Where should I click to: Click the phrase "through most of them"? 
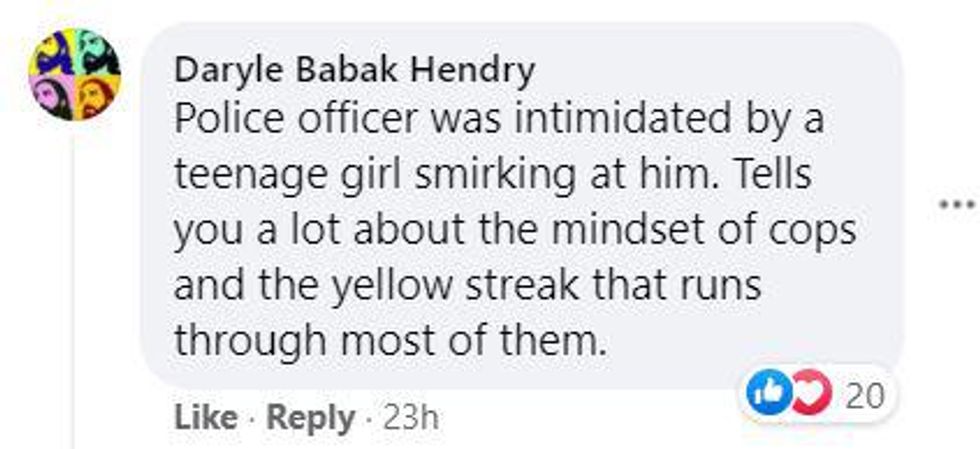[x=390, y=340]
